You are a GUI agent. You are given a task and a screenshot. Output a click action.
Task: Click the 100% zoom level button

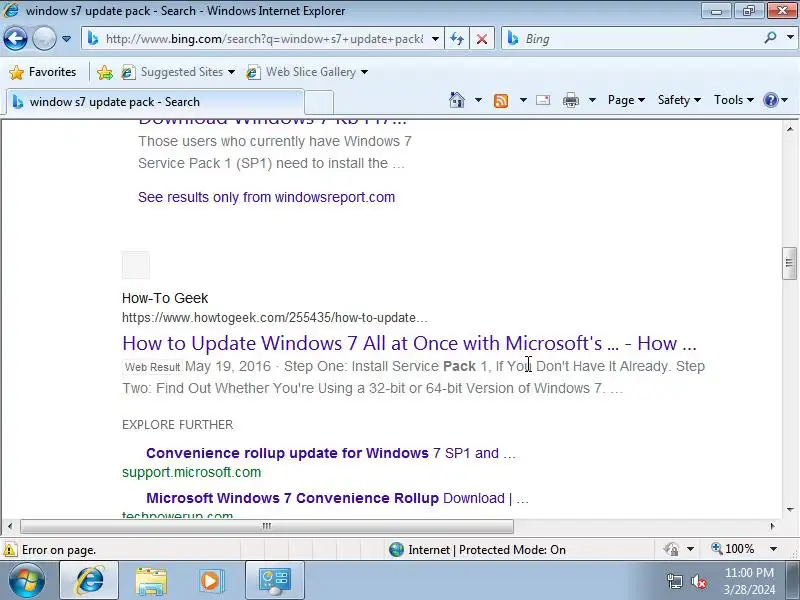tap(733, 549)
